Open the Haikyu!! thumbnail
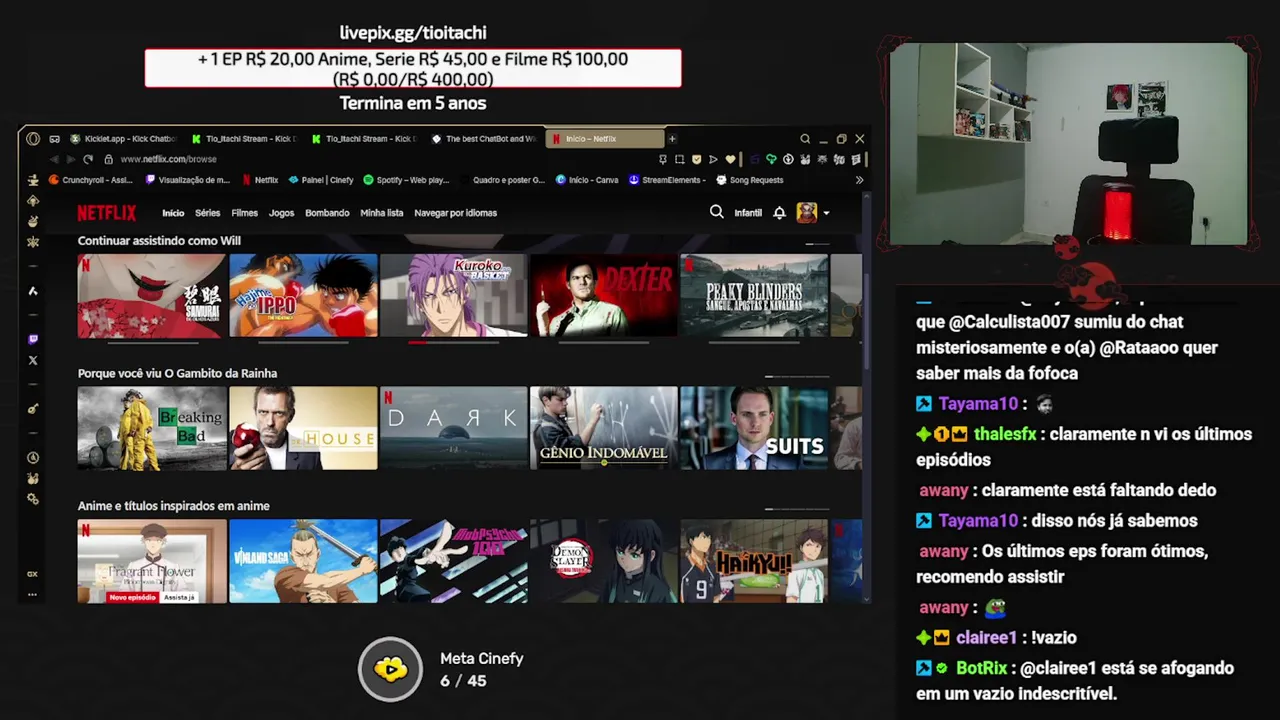This screenshot has width=1280, height=720. [754, 561]
